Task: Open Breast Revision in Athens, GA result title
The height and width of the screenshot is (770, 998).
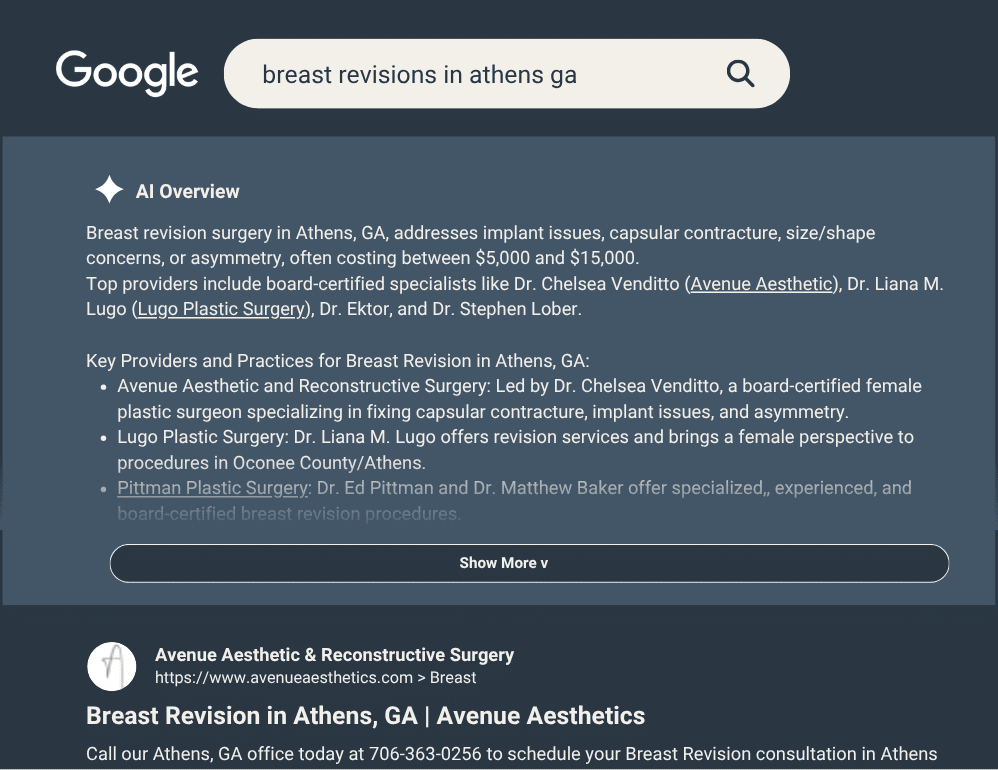Action: point(365,716)
